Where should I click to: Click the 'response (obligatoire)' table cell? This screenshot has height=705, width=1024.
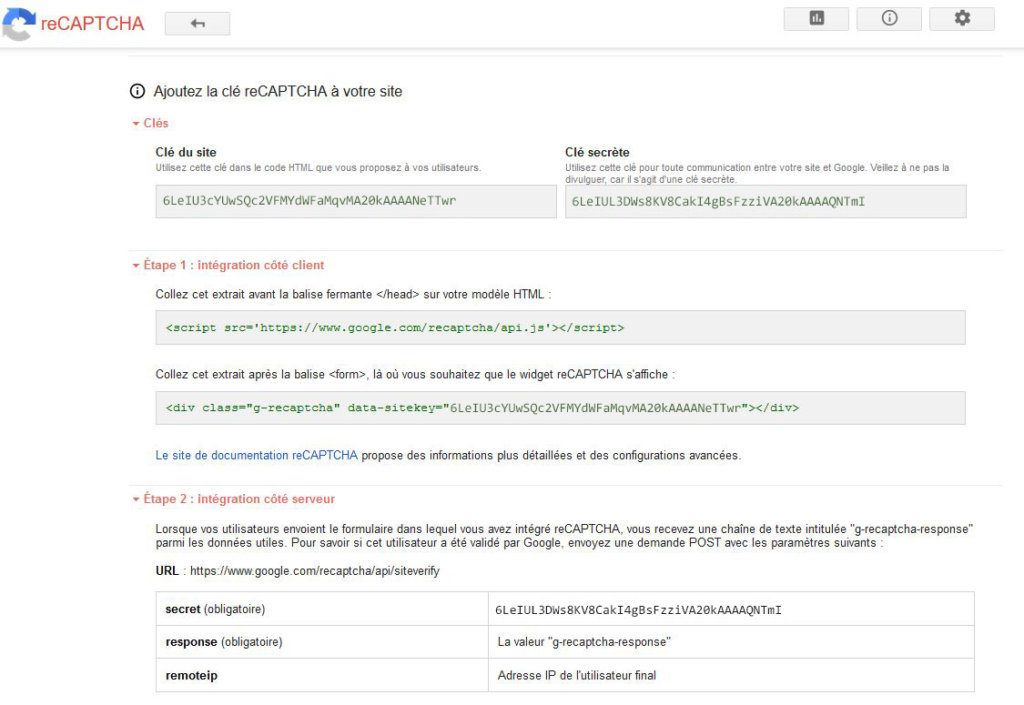point(322,642)
